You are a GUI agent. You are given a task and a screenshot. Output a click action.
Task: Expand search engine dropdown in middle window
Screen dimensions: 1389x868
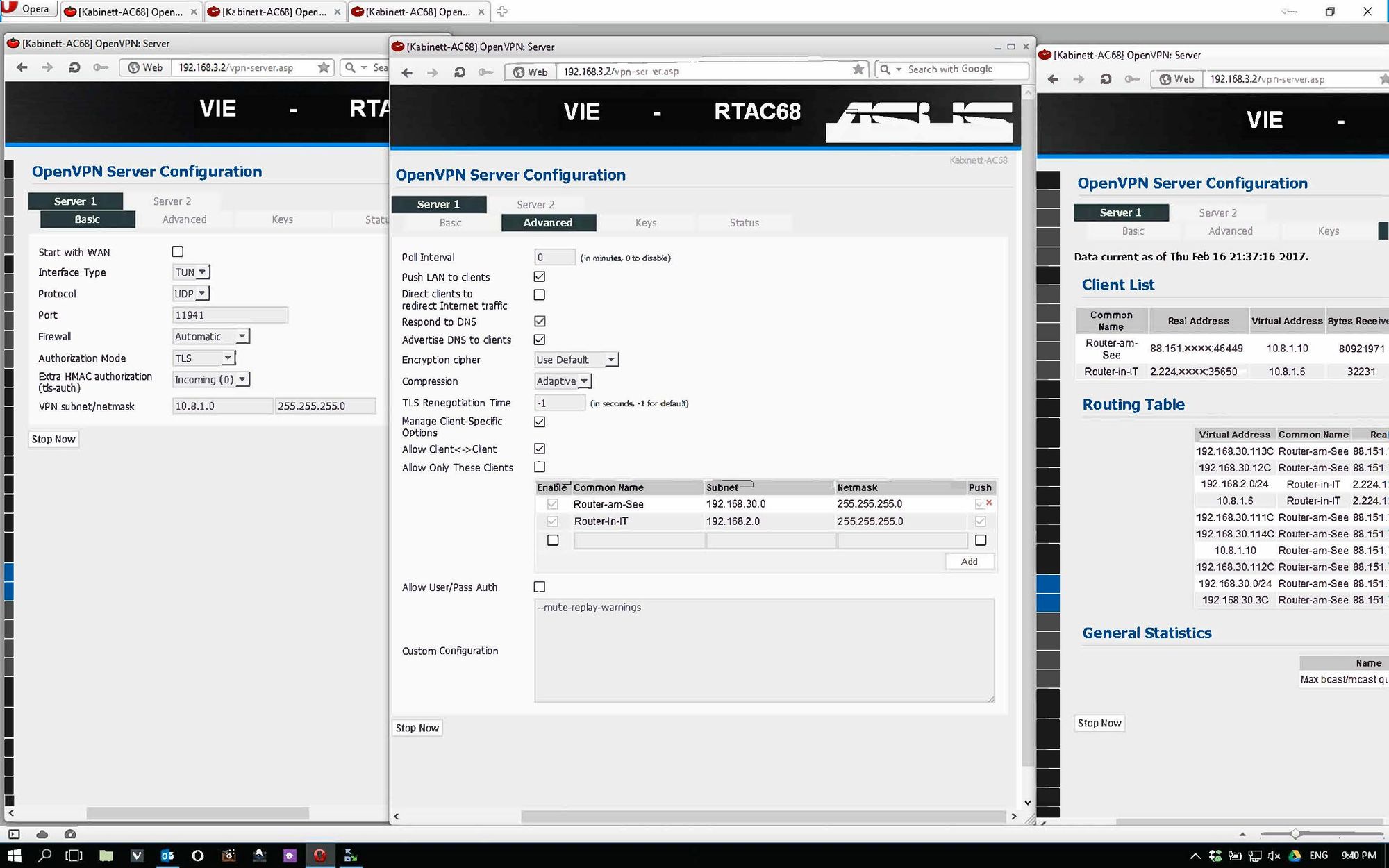pos(899,69)
